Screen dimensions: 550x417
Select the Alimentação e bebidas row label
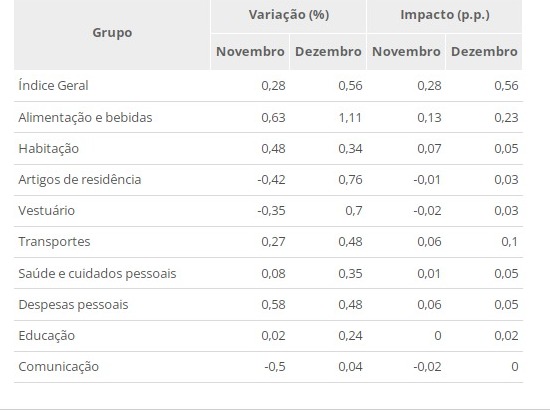pos(85,117)
